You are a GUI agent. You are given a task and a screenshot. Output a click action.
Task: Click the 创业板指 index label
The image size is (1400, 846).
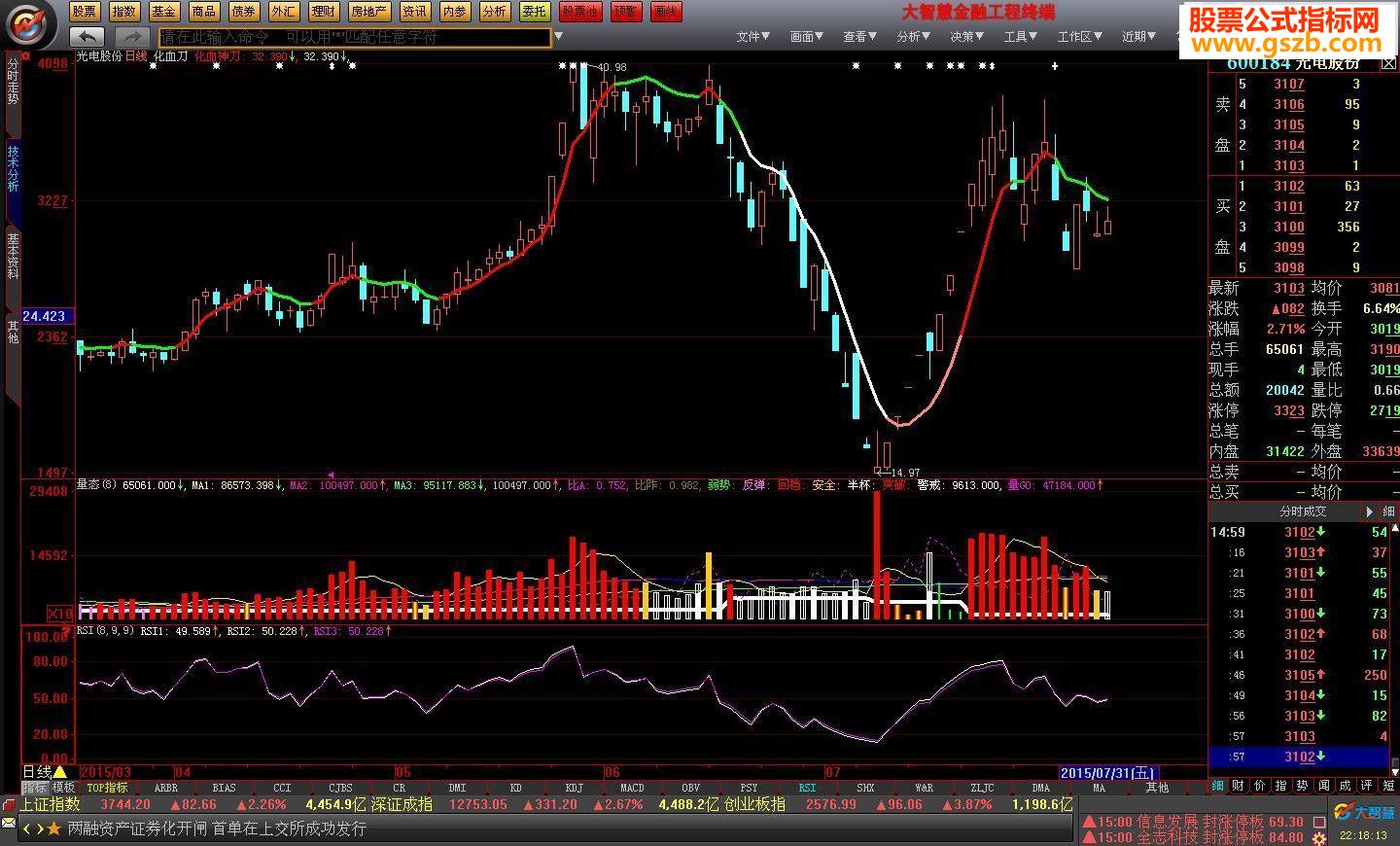(754, 805)
